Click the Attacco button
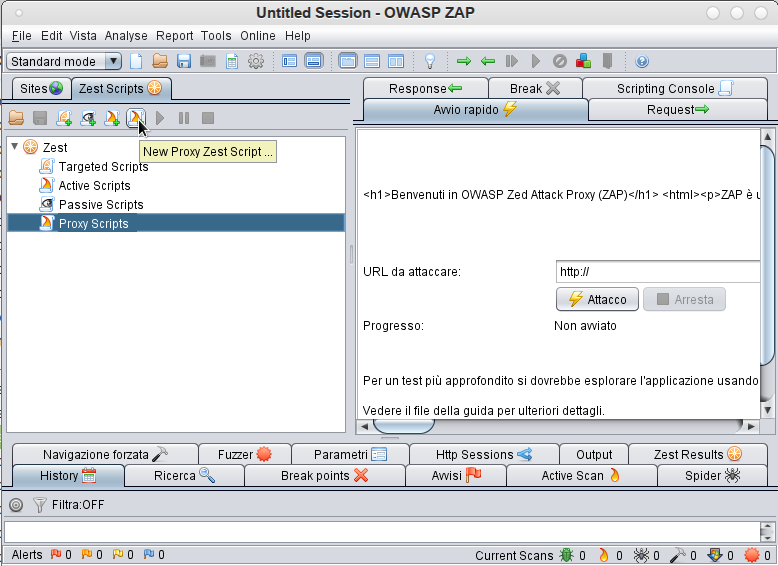778x566 pixels. [597, 299]
